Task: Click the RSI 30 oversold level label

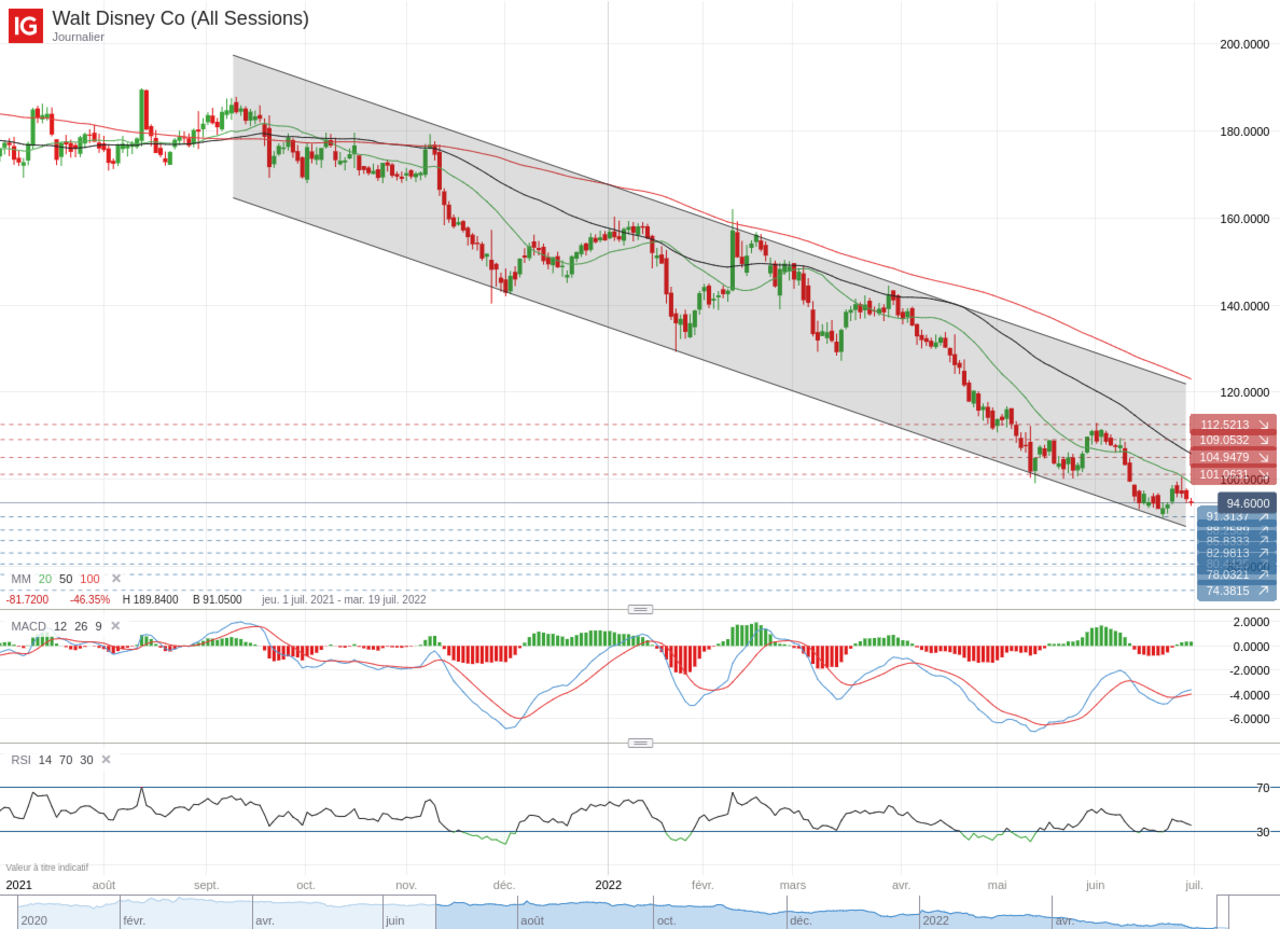Action: tap(1263, 832)
